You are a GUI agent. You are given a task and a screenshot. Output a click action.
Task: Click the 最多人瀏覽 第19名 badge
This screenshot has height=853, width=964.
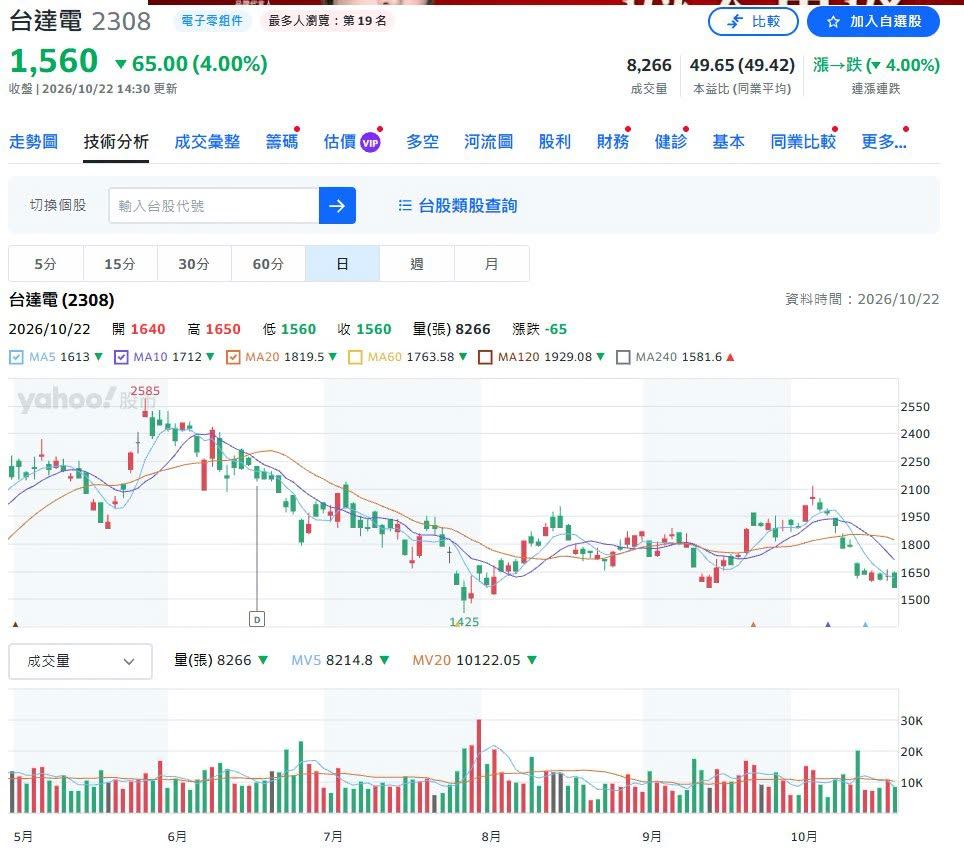tap(327, 21)
